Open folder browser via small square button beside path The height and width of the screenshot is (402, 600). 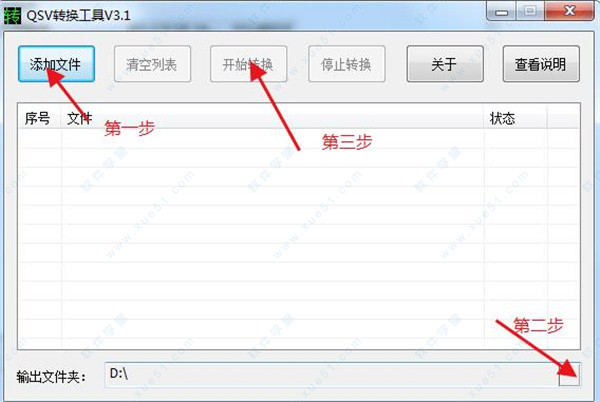point(569,374)
